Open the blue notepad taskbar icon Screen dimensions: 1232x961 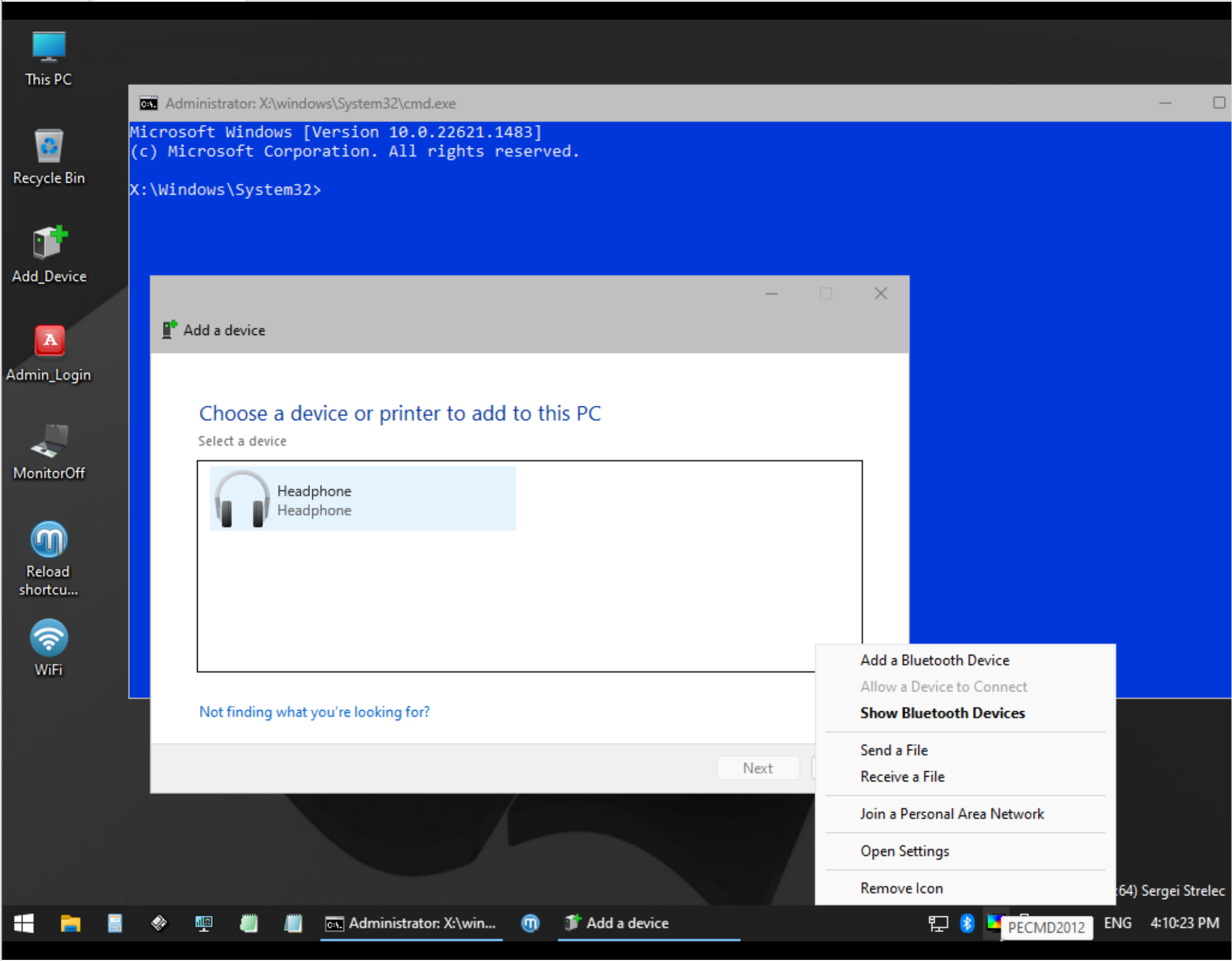coord(293,923)
